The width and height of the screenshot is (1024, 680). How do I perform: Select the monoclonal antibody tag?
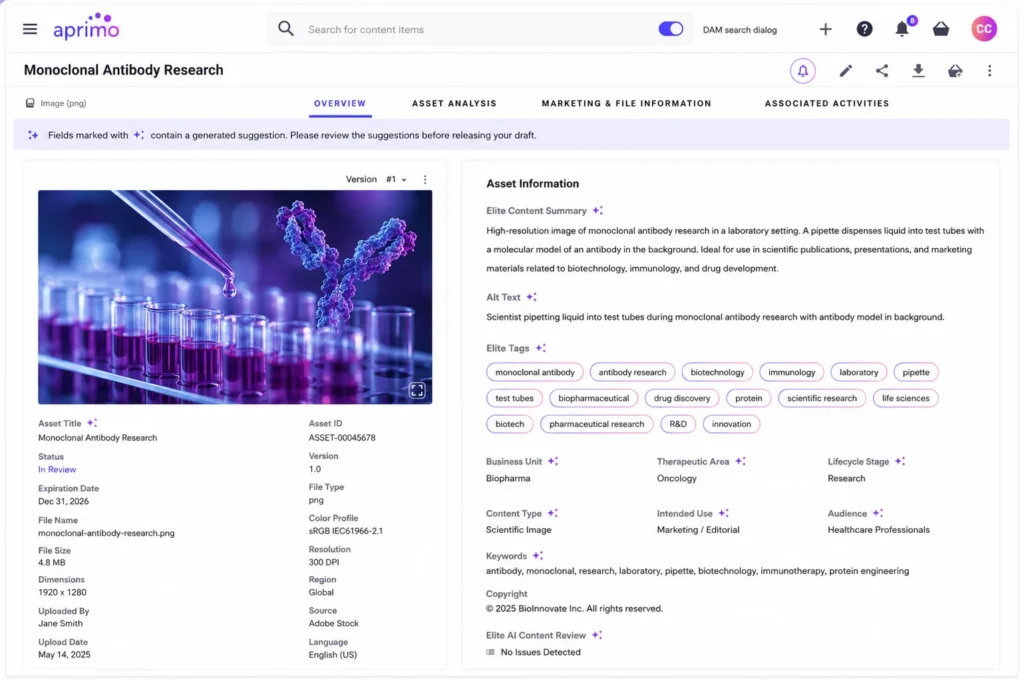pos(535,372)
